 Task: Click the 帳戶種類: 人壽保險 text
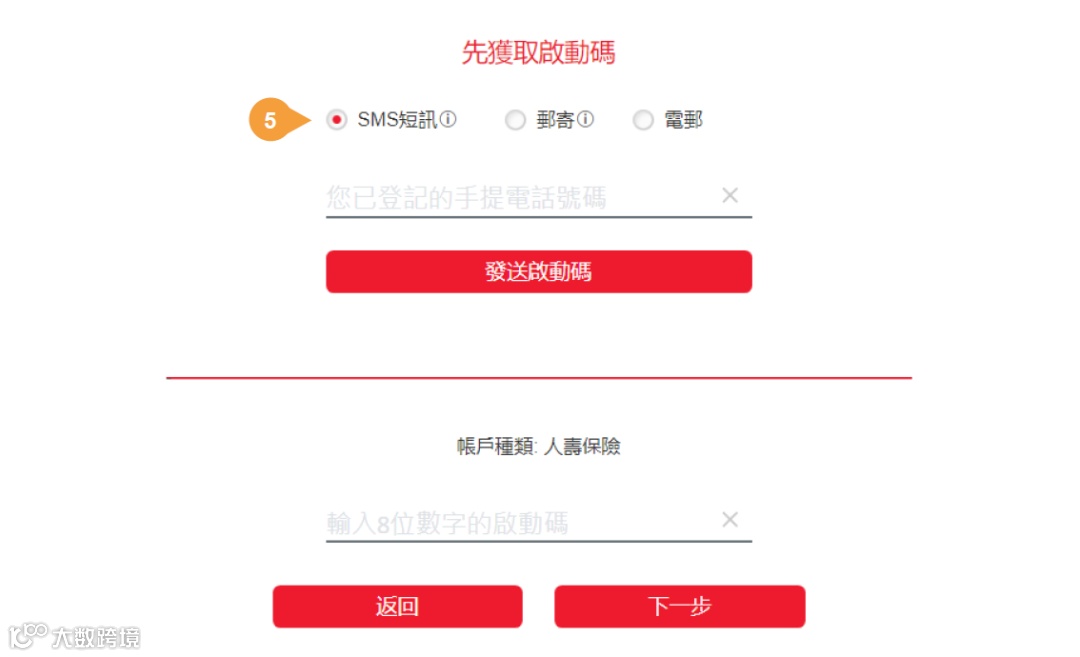[x=539, y=446]
